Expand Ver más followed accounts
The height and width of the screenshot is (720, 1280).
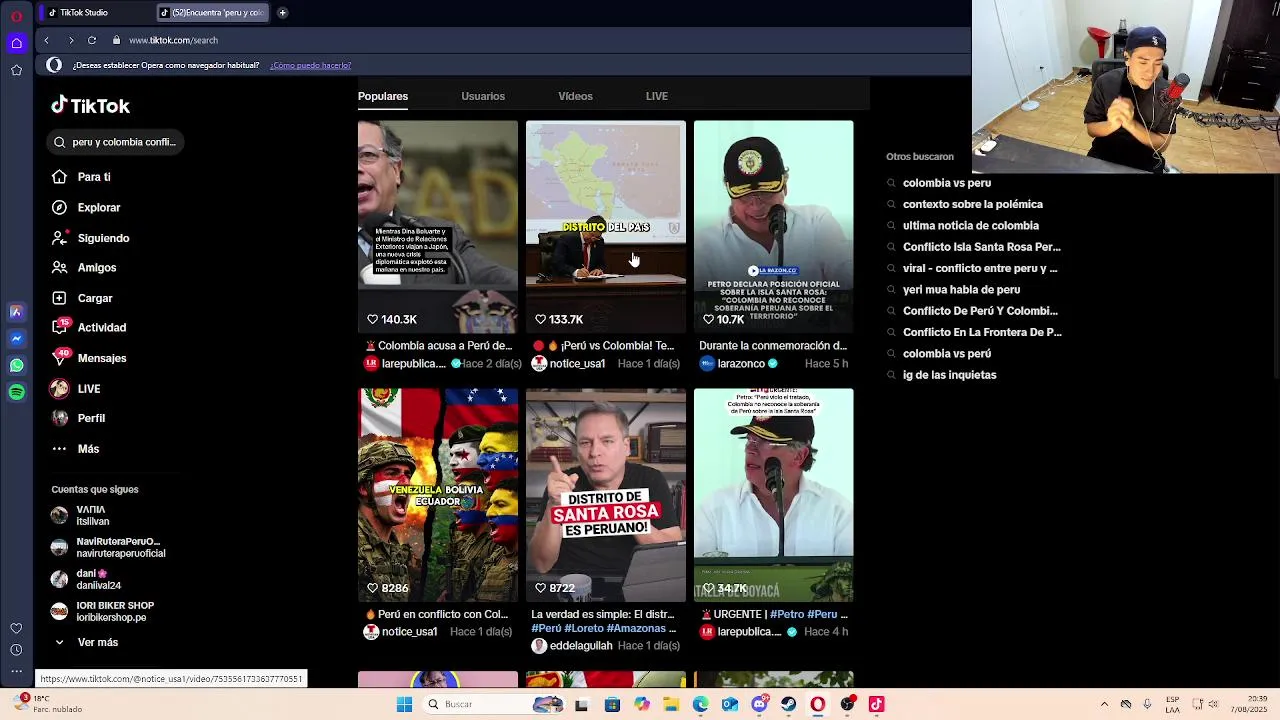(x=85, y=642)
